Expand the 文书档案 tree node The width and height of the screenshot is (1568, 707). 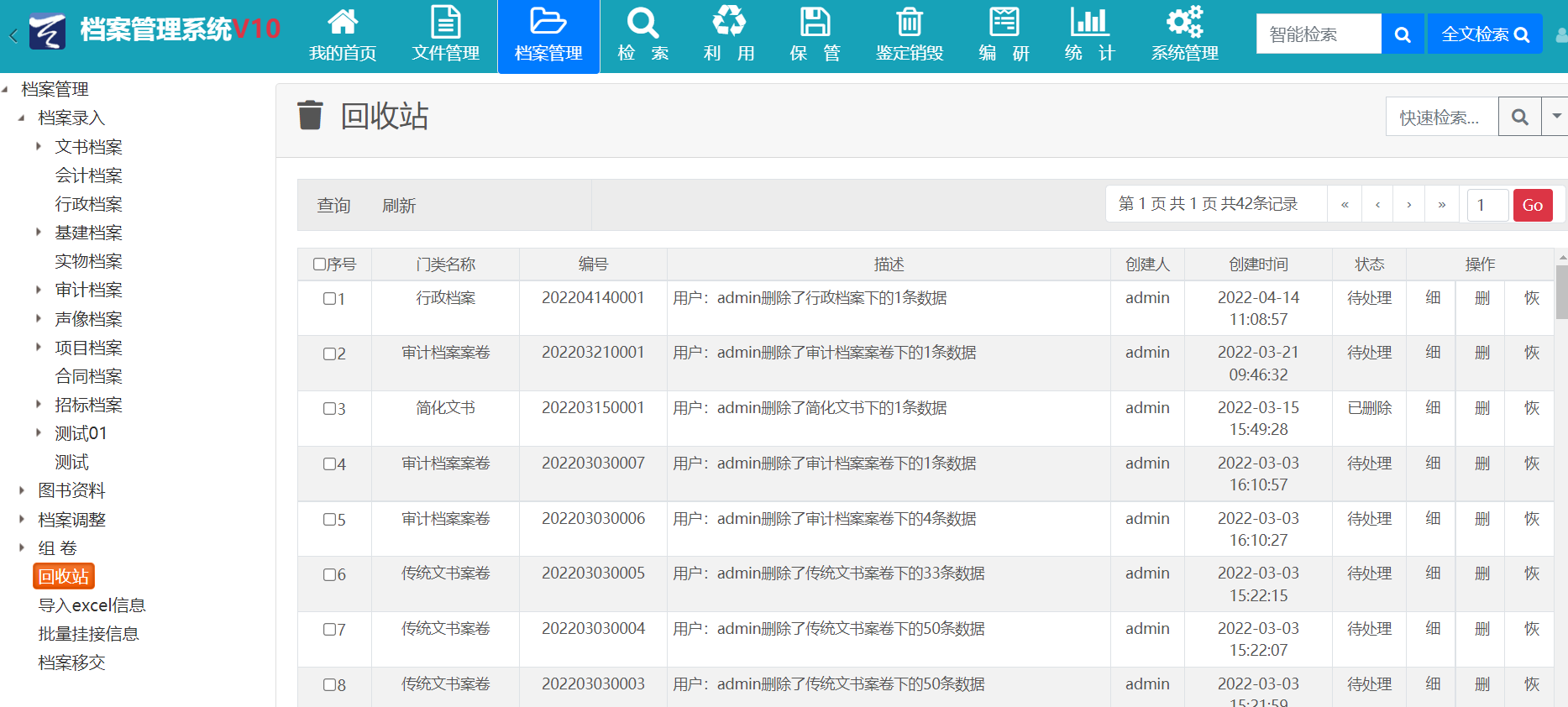pos(39,147)
